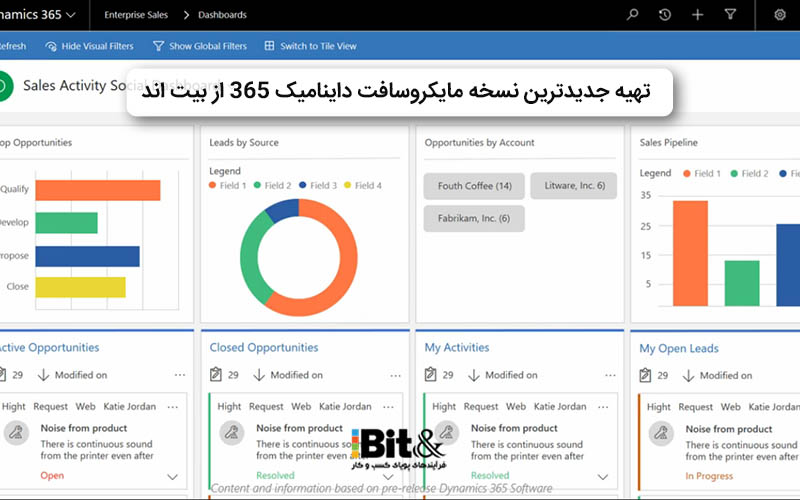Open the Dashboards breadcrumb
800x500 pixels.
tap(222, 15)
